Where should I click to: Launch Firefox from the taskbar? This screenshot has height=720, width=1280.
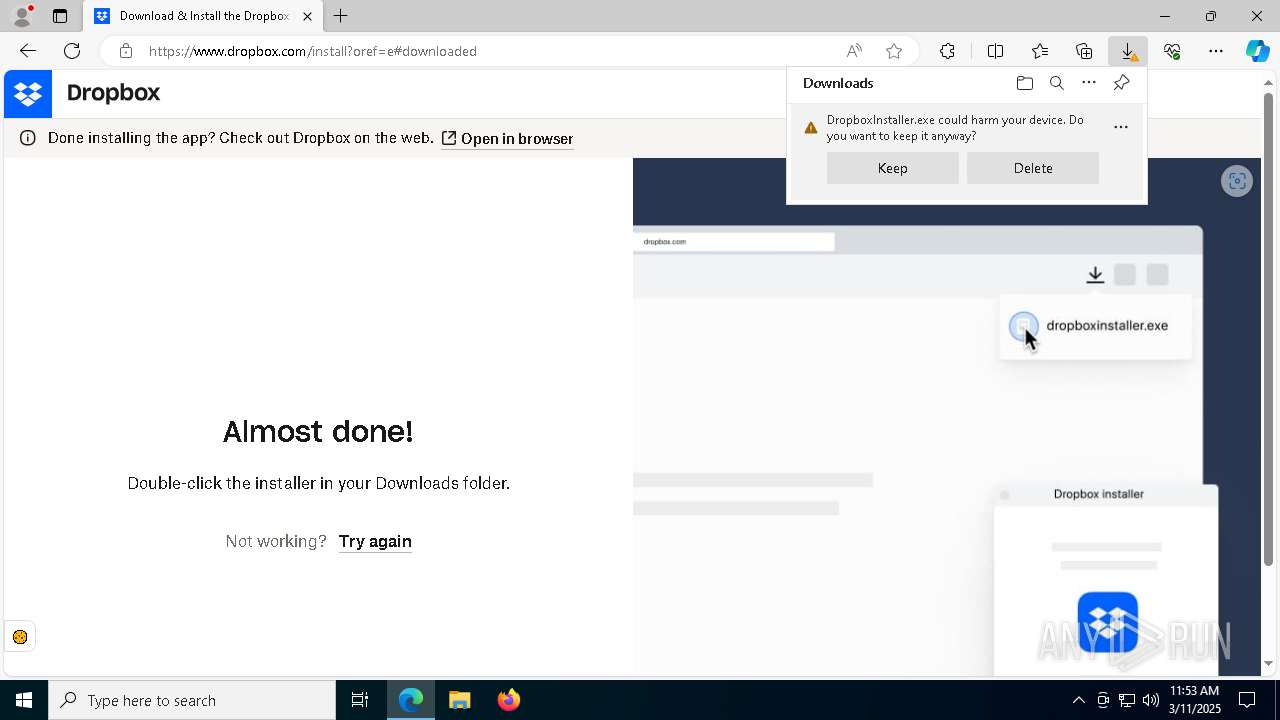pyautogui.click(x=509, y=700)
